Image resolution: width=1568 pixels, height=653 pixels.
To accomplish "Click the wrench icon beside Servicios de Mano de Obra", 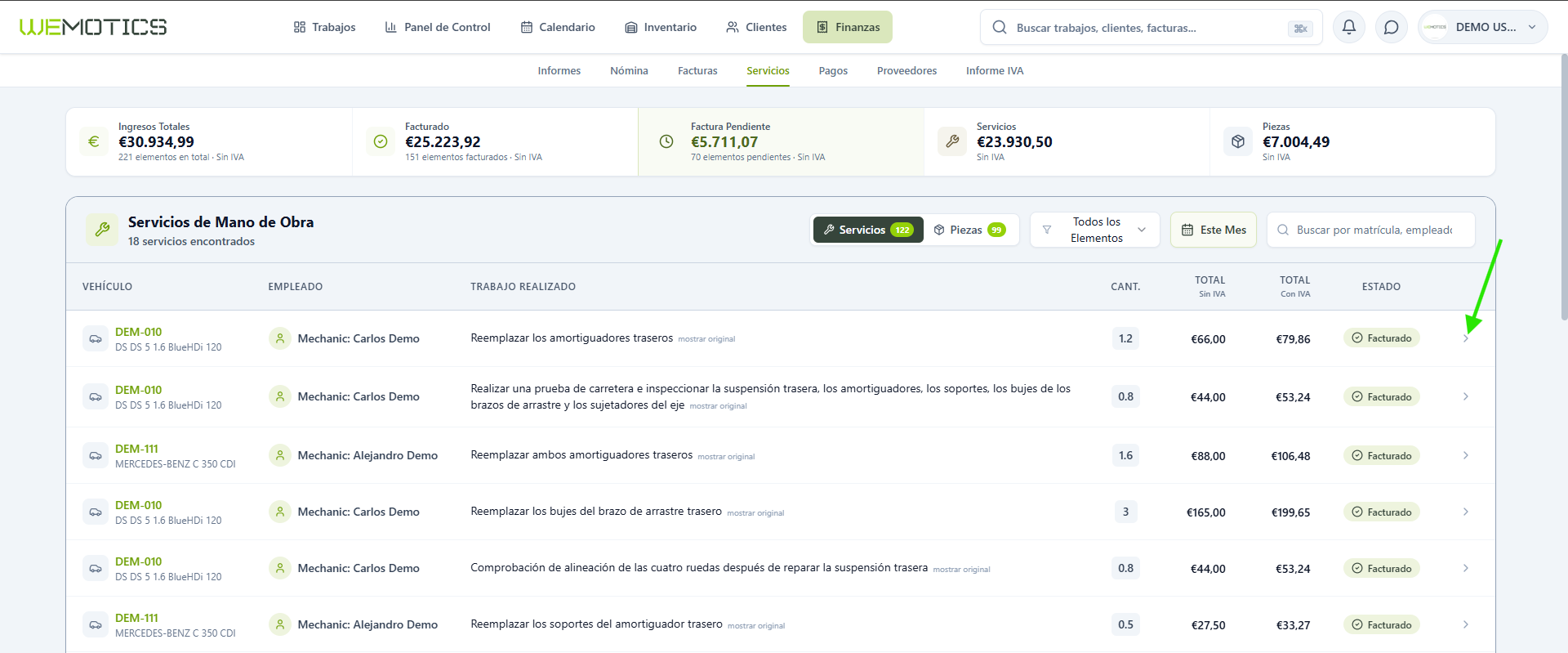I will pos(102,230).
